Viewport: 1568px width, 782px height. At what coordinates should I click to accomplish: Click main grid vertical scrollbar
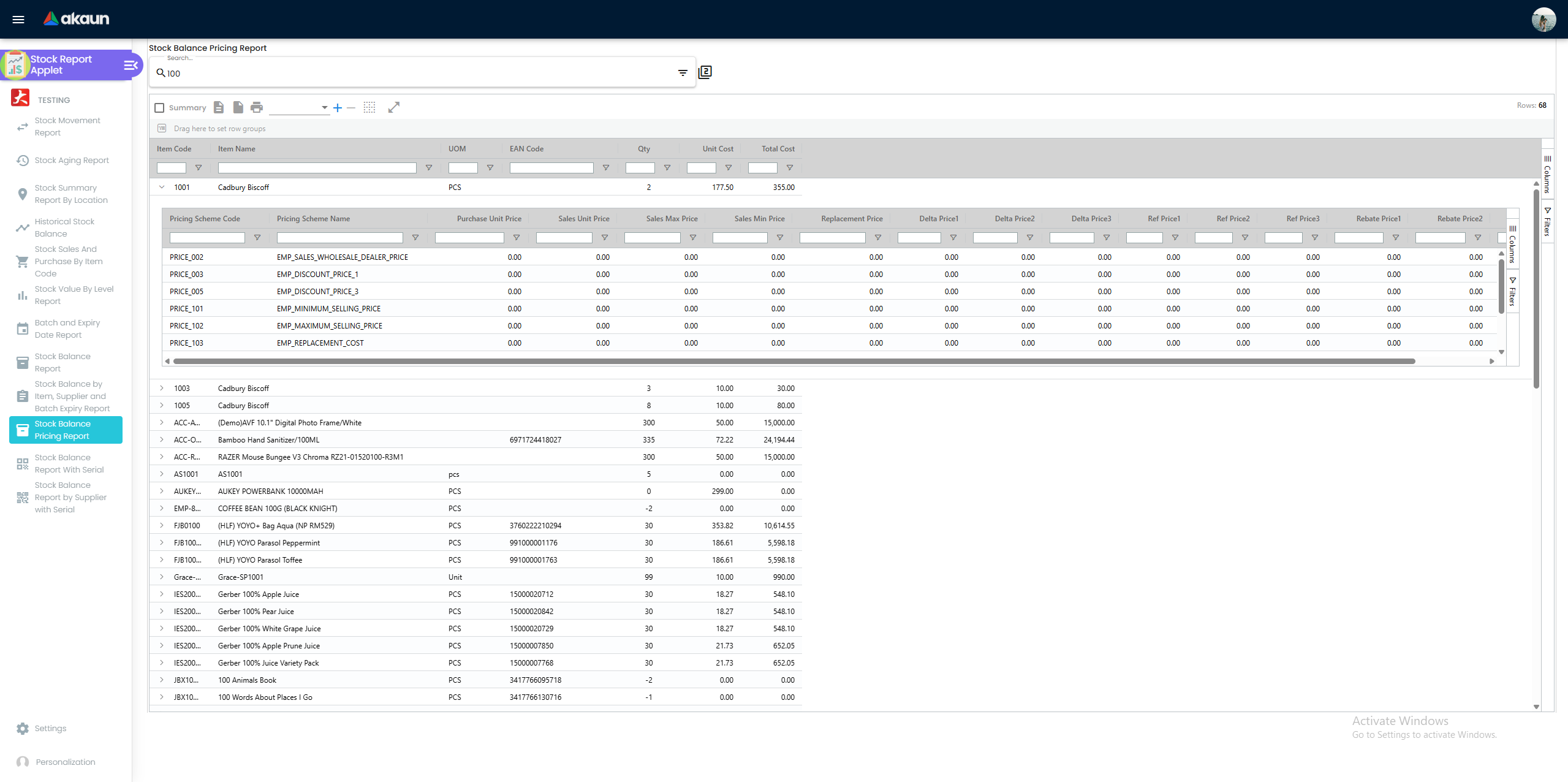coord(1536,289)
